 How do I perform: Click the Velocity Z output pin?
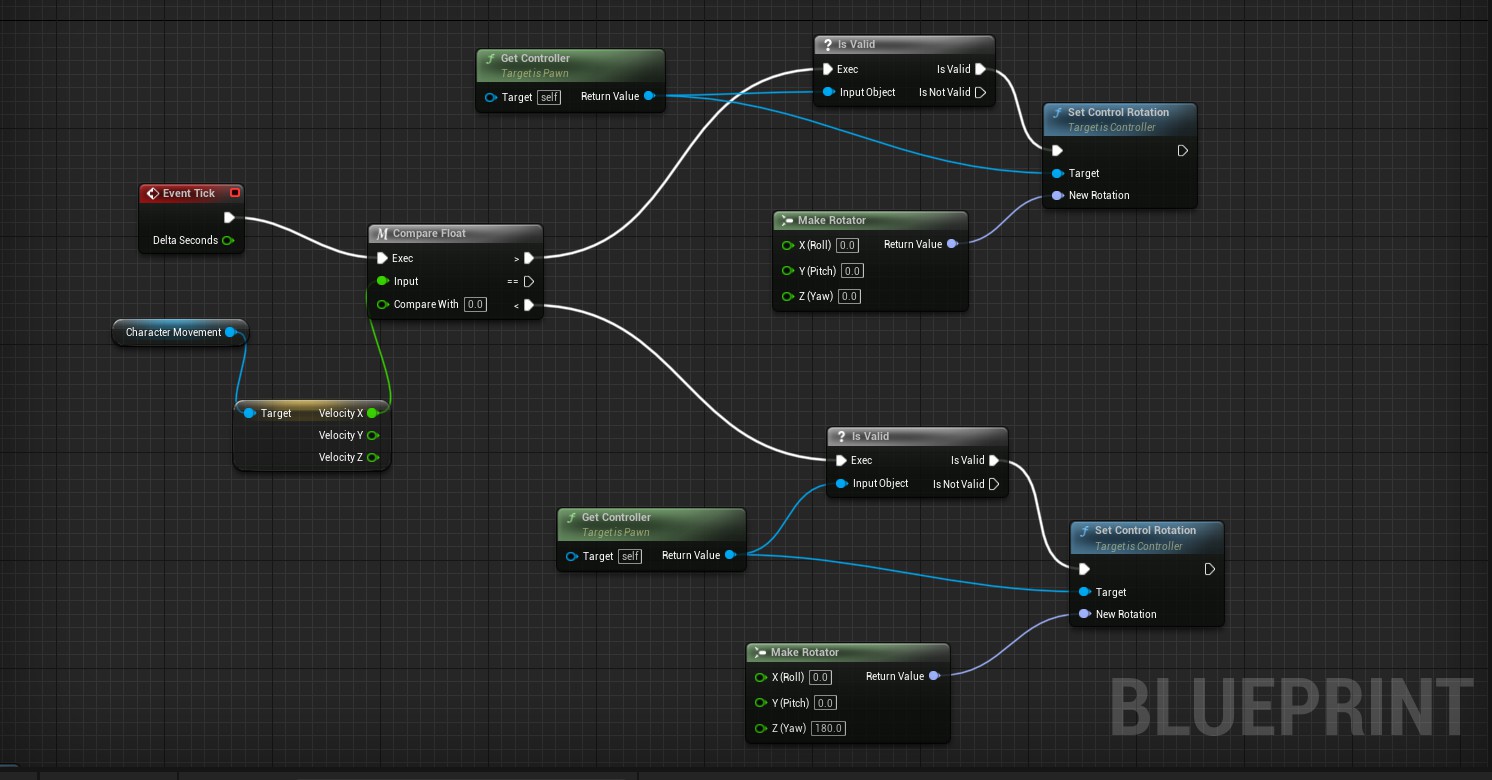[x=372, y=457]
